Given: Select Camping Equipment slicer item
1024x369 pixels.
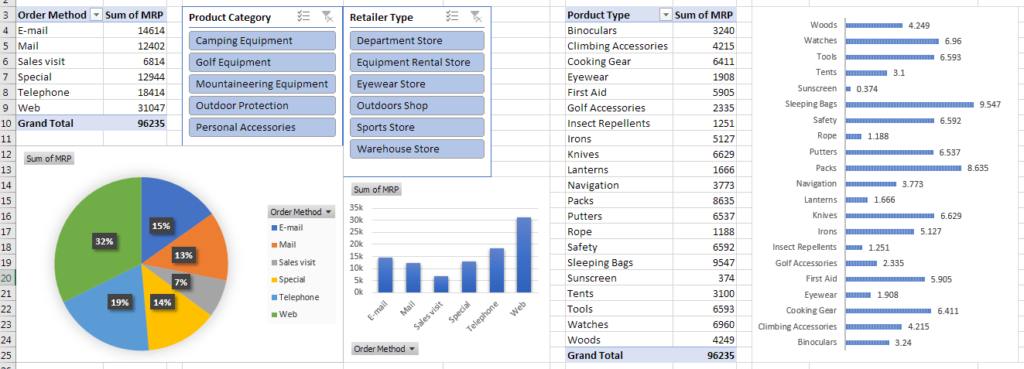Looking at the screenshot, I should tap(263, 40).
